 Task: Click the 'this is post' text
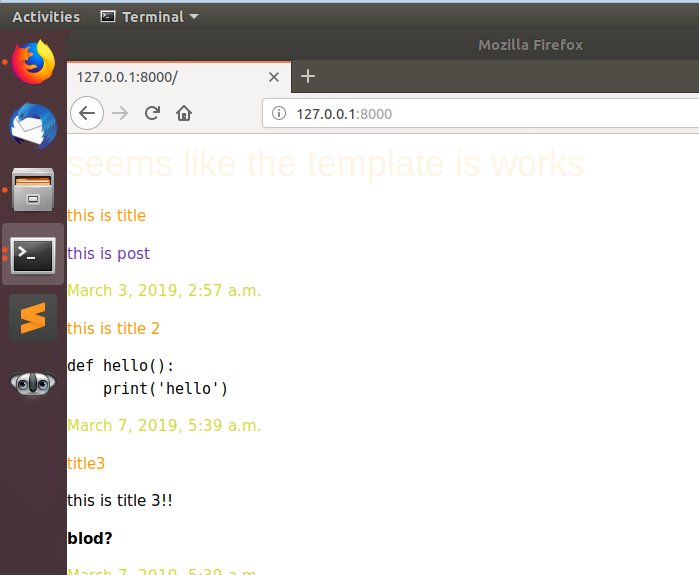click(x=108, y=253)
